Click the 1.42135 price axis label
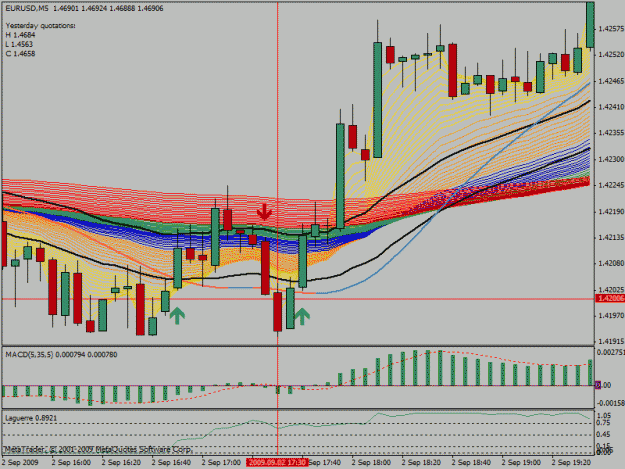 click(x=611, y=237)
